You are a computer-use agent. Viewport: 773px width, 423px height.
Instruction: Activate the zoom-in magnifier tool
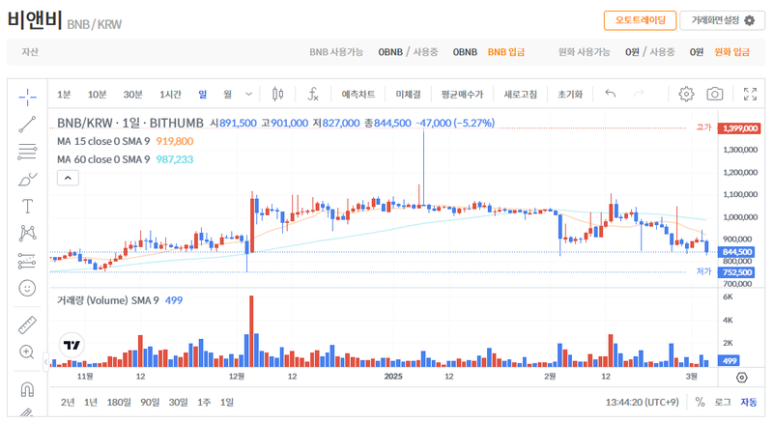click(27, 352)
